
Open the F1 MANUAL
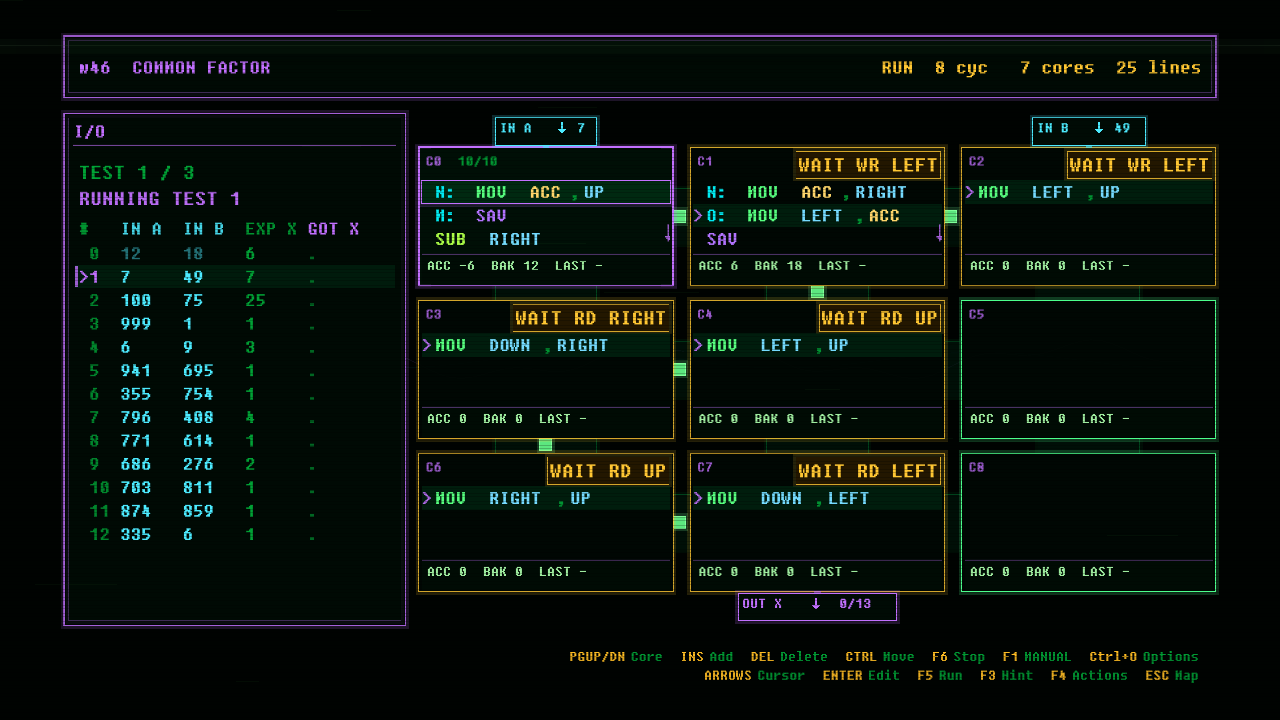pos(1036,657)
